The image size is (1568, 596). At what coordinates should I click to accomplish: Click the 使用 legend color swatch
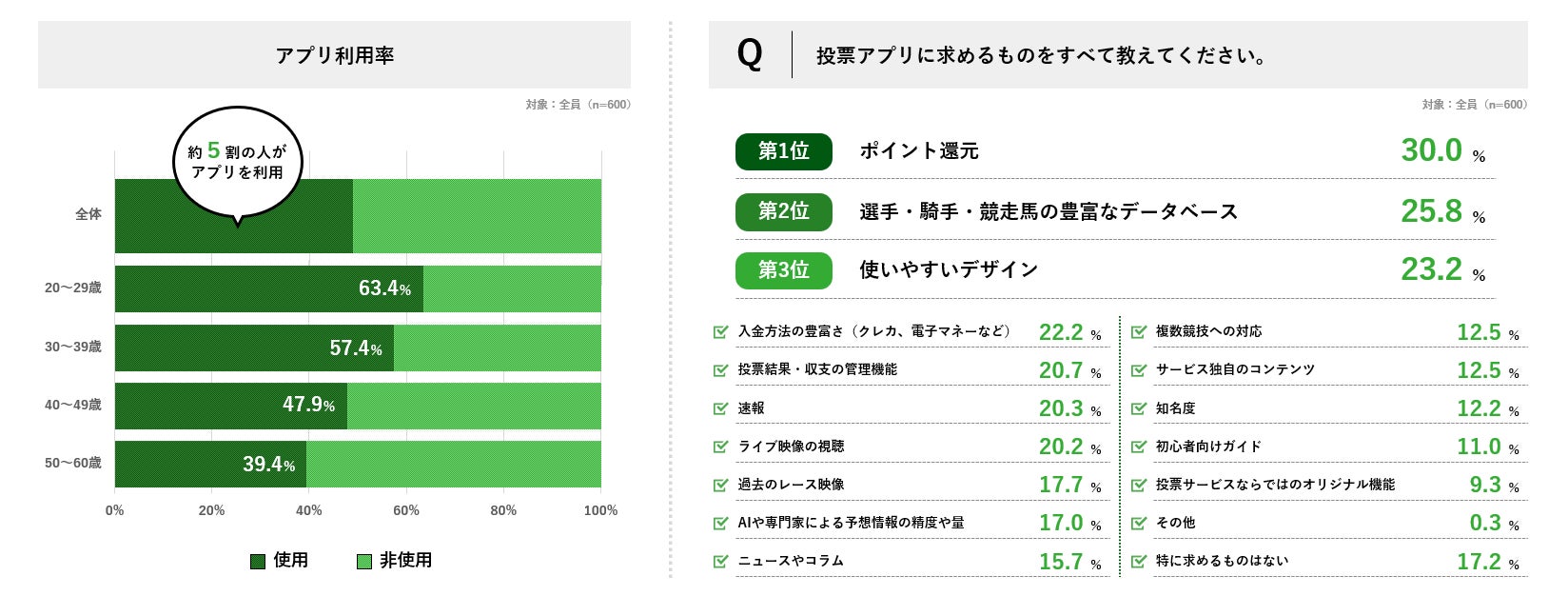[x=258, y=562]
